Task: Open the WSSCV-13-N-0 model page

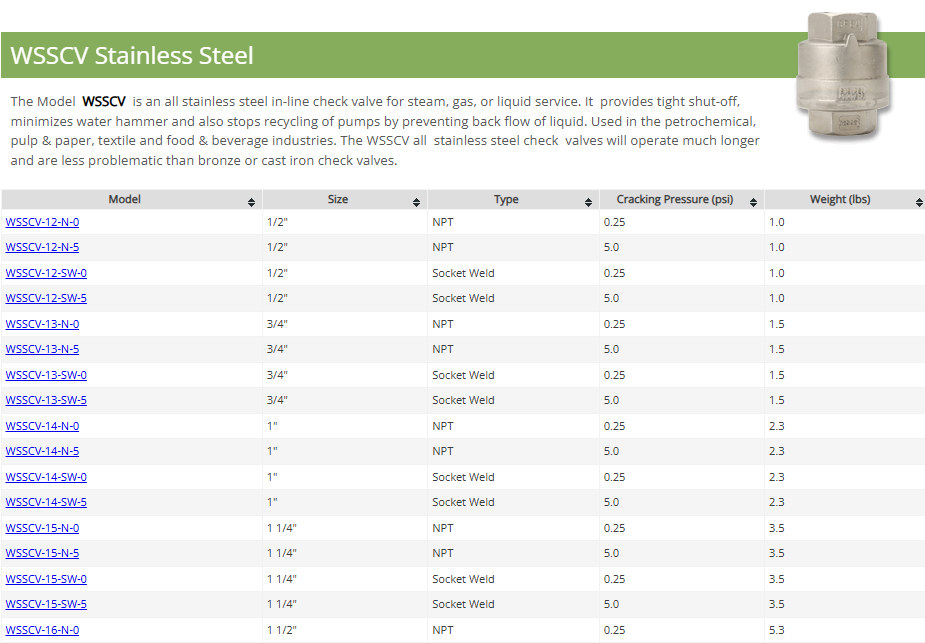Action: point(42,324)
